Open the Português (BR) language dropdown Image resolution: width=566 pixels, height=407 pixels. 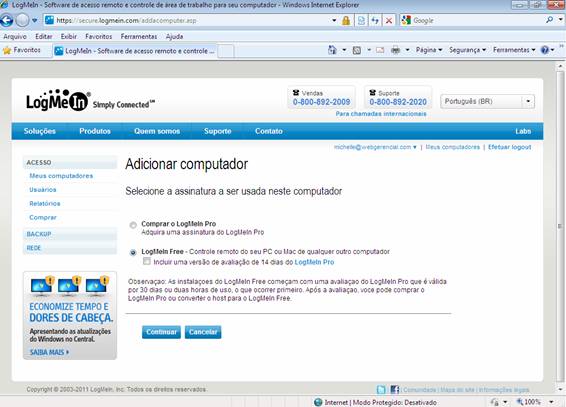click(x=487, y=101)
